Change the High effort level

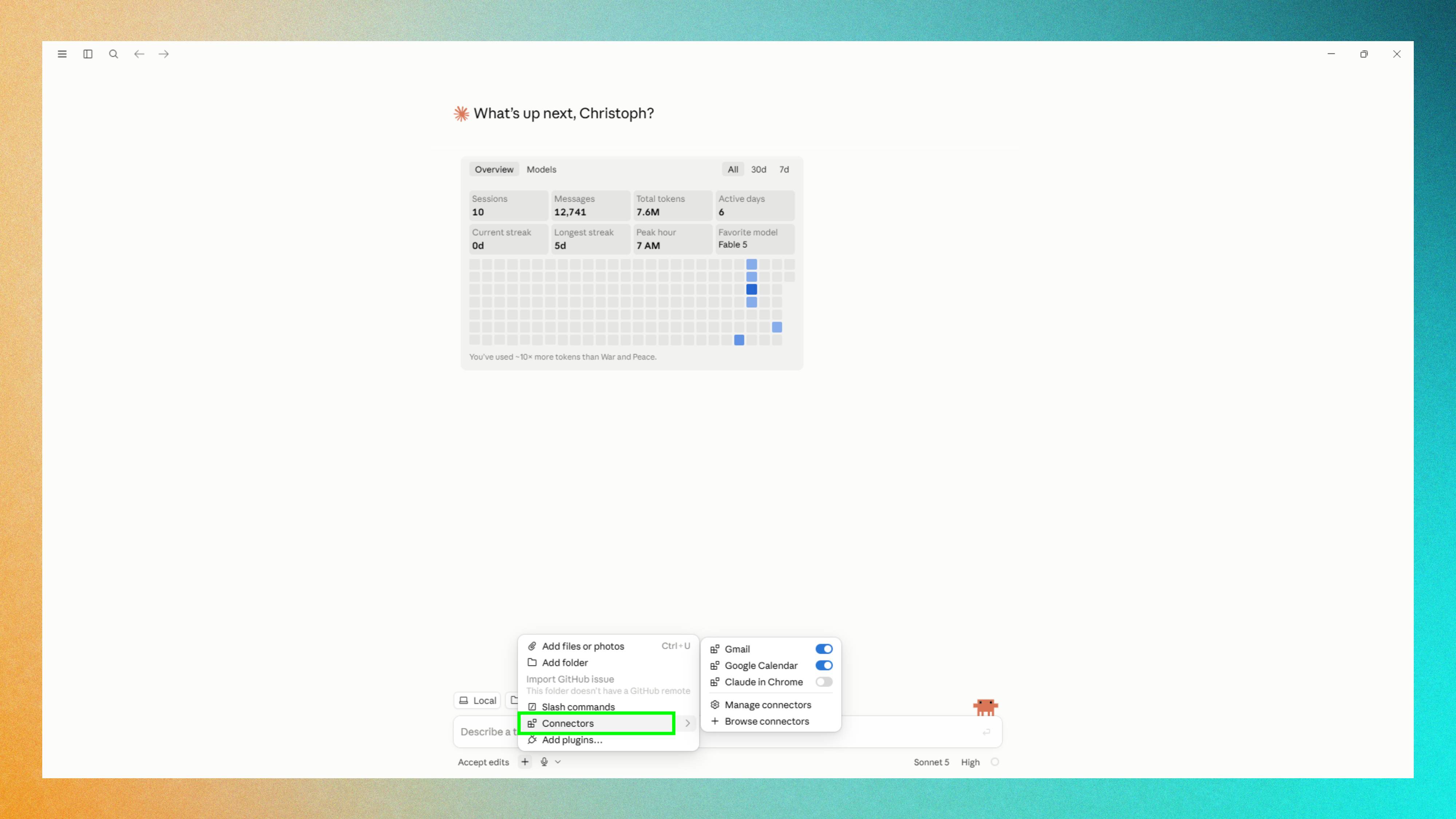970,762
